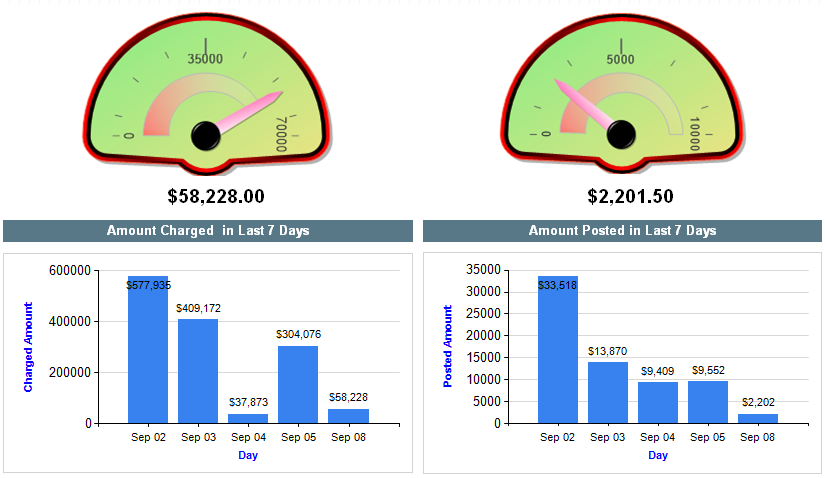Click the $2,201.50 posted gauge value

631,196
